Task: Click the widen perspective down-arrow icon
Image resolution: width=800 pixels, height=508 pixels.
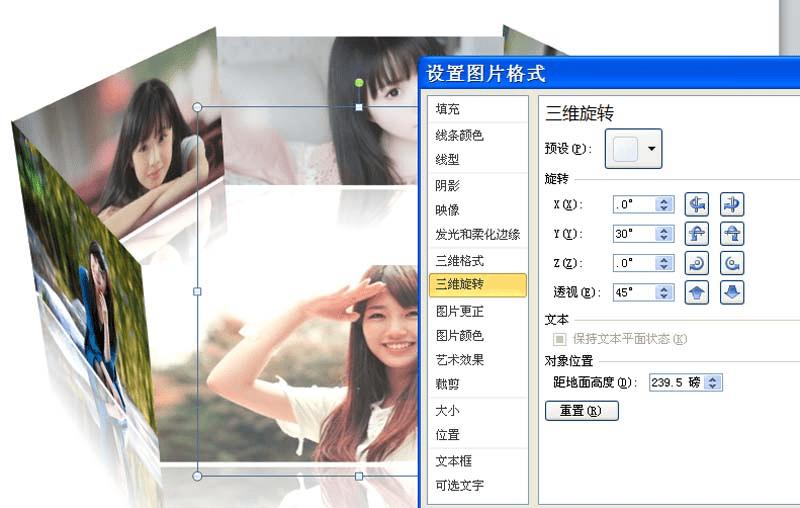Action: click(732, 292)
